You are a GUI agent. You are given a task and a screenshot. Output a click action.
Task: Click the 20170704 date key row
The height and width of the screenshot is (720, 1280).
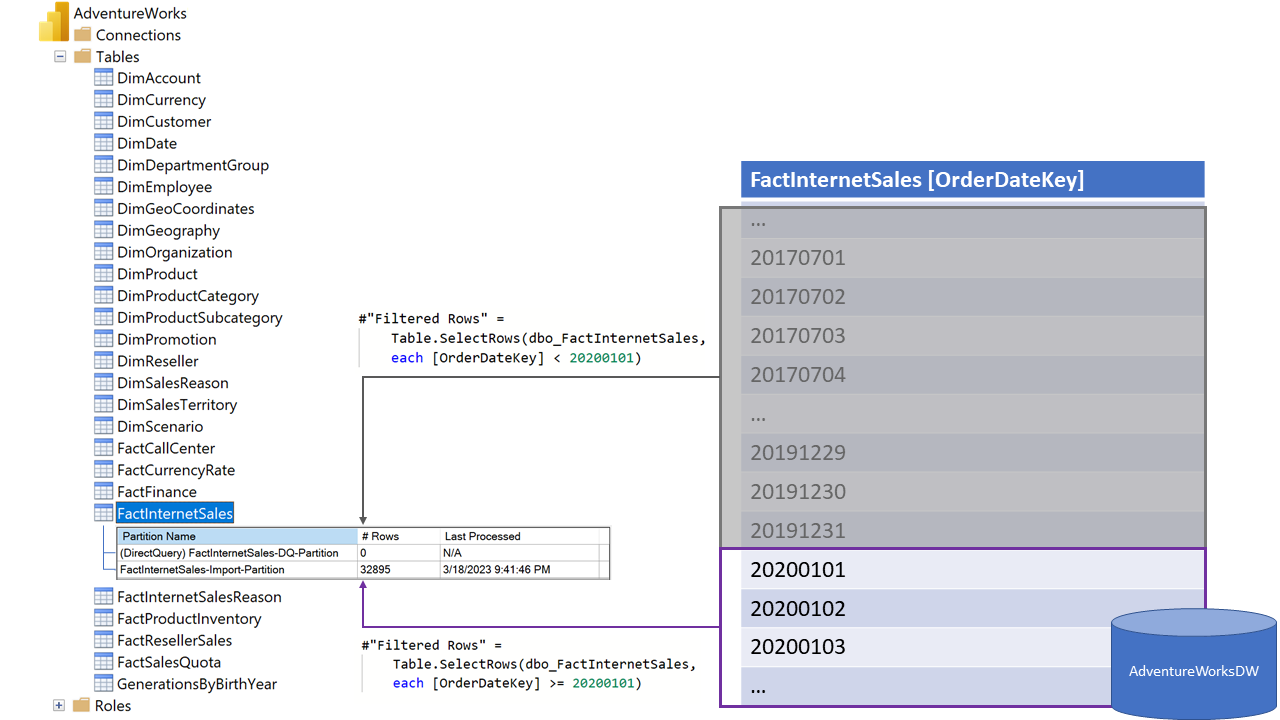tap(972, 375)
